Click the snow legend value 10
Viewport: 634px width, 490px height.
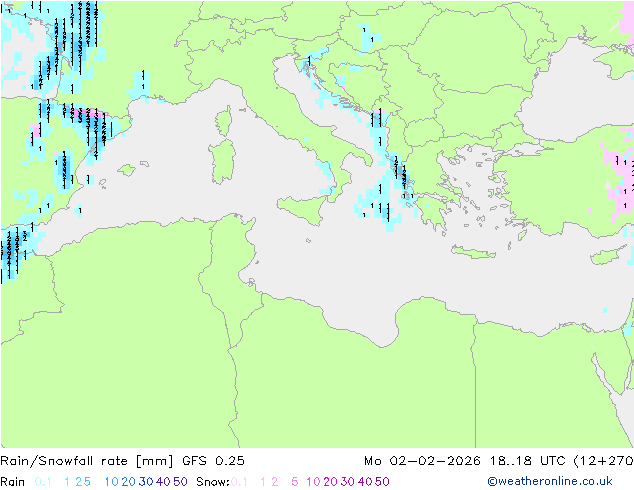tap(313, 482)
